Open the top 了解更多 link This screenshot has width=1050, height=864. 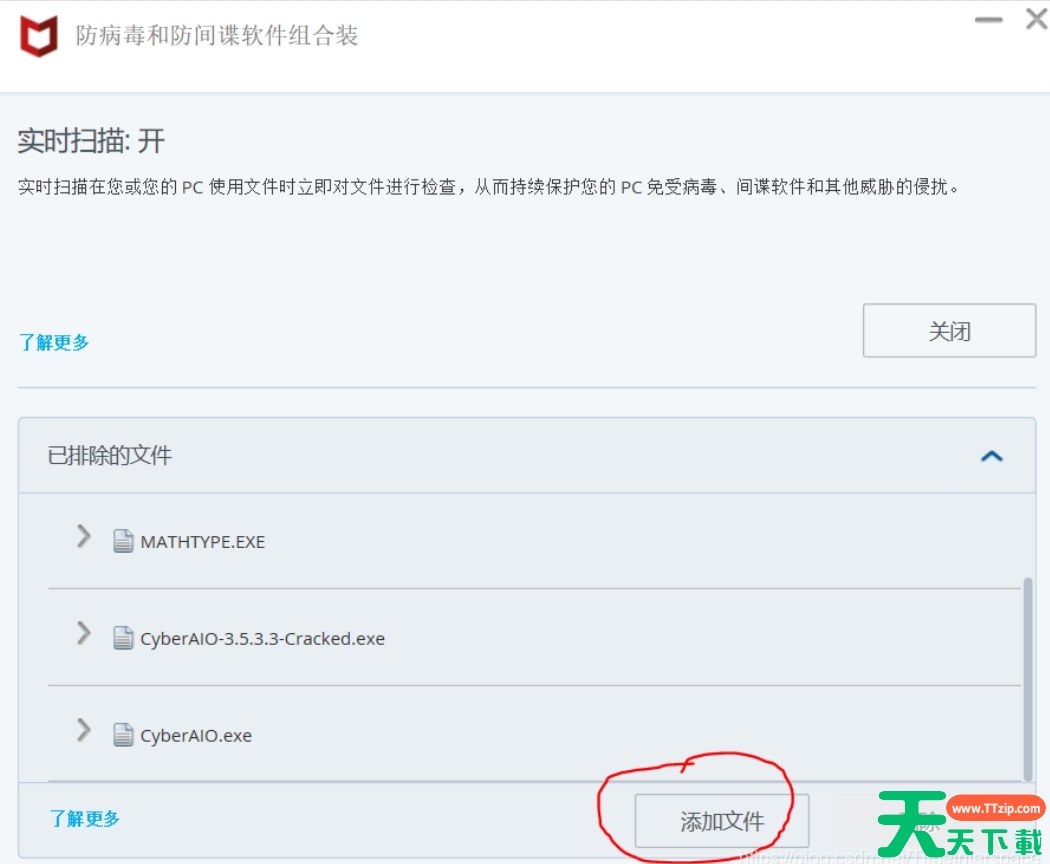[54, 342]
